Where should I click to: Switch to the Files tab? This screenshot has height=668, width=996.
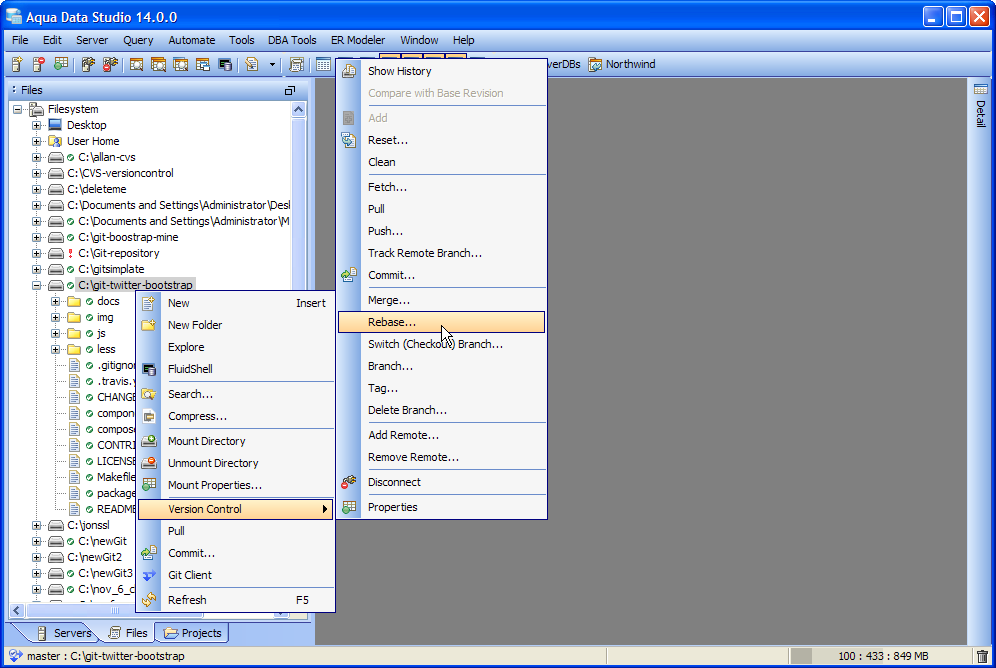tap(128, 633)
